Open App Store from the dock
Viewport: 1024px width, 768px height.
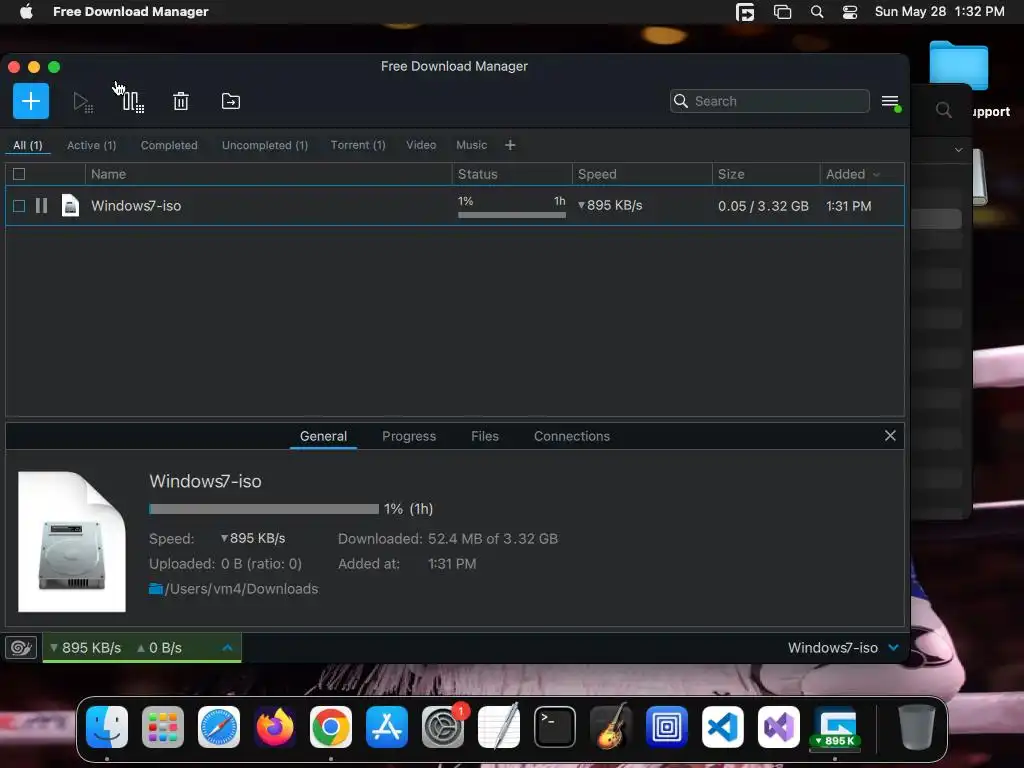pyautogui.click(x=387, y=727)
